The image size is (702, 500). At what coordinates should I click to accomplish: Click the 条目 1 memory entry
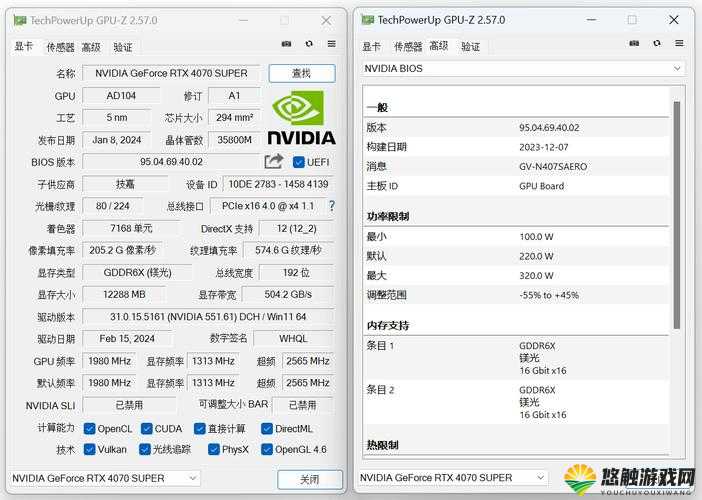[517, 358]
